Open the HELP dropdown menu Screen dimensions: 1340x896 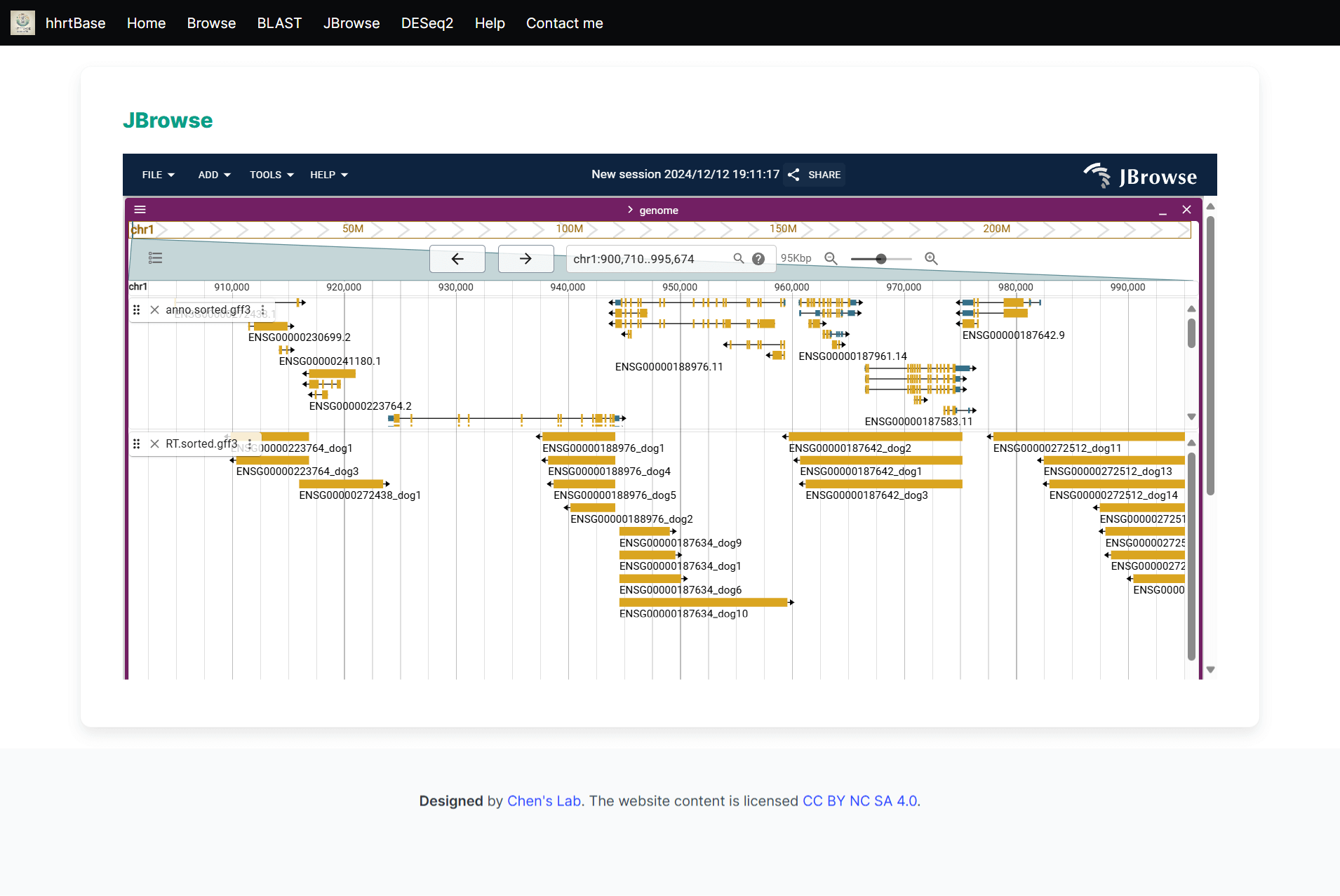[329, 175]
